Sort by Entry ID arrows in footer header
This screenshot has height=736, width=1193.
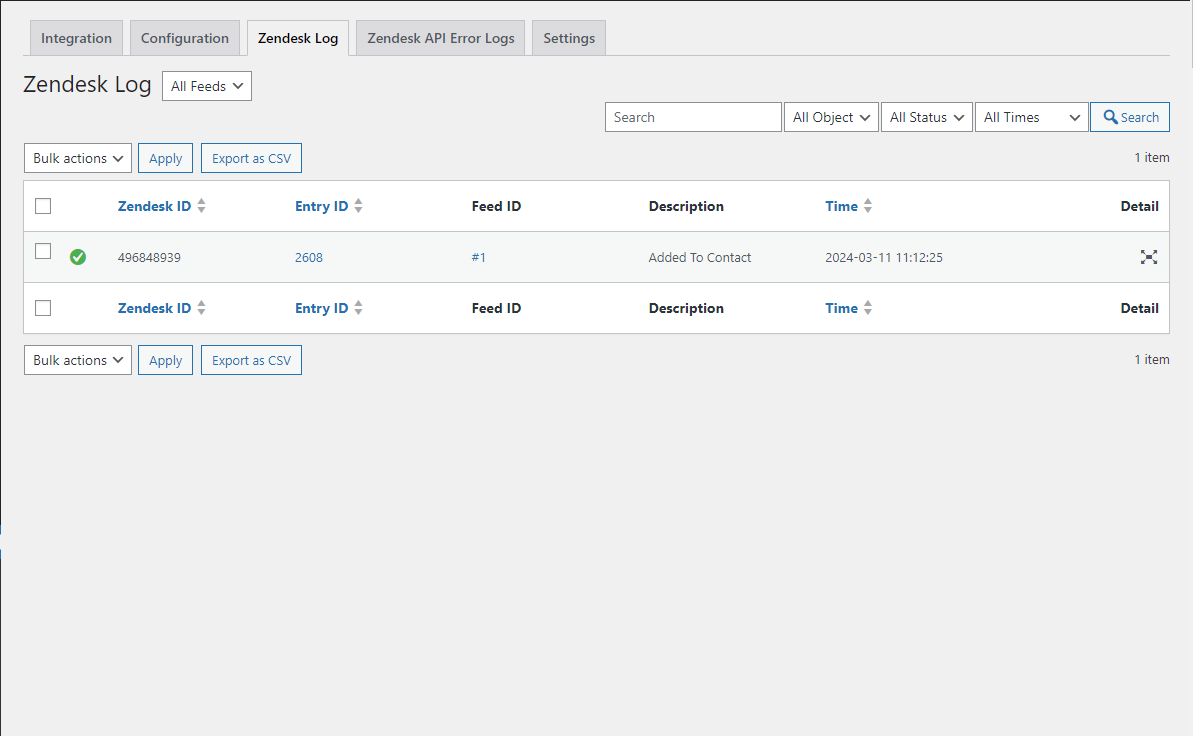(358, 307)
